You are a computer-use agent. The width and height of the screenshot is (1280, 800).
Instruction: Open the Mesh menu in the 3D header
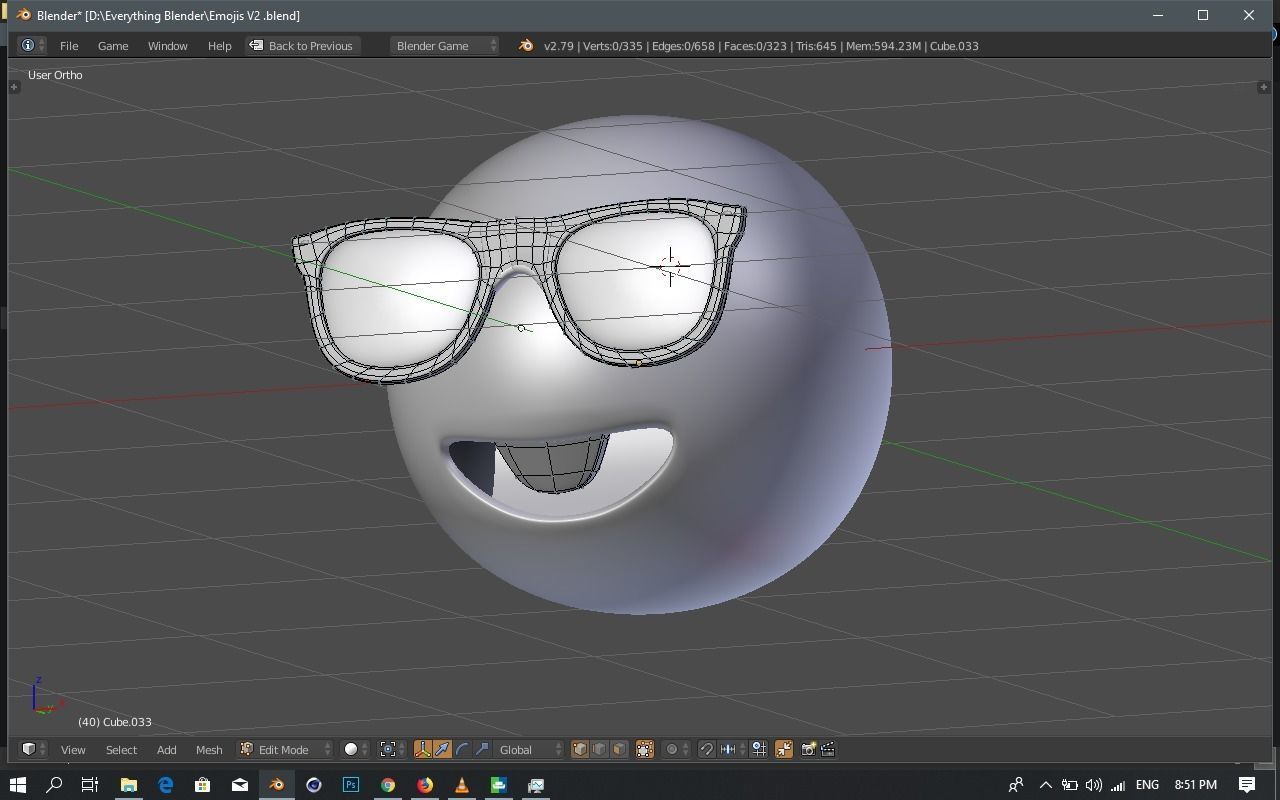click(209, 749)
